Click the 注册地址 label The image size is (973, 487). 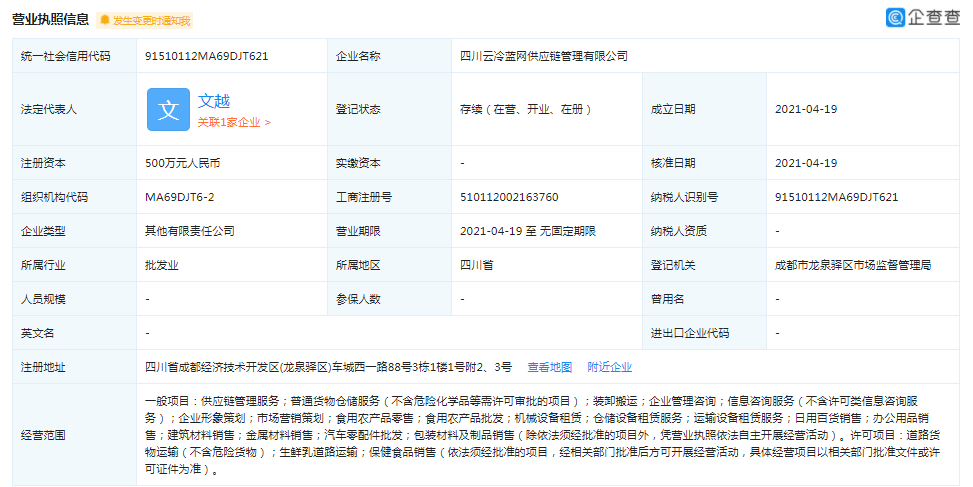pos(43,367)
